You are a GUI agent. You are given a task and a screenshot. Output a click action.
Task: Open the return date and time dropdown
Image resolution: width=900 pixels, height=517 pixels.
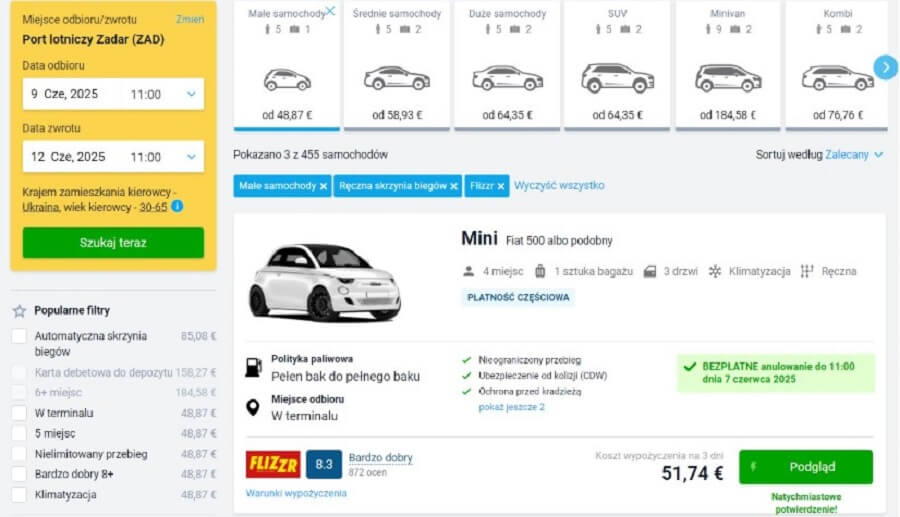click(191, 157)
